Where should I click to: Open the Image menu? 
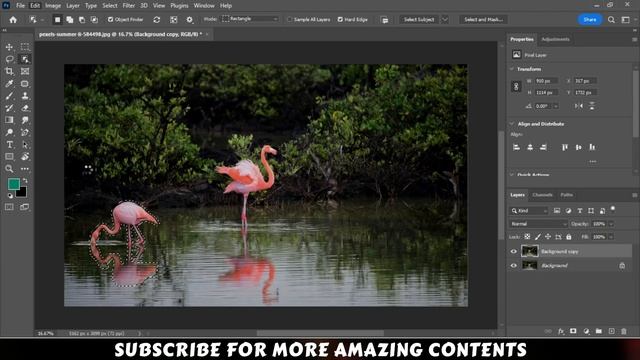coord(53,6)
